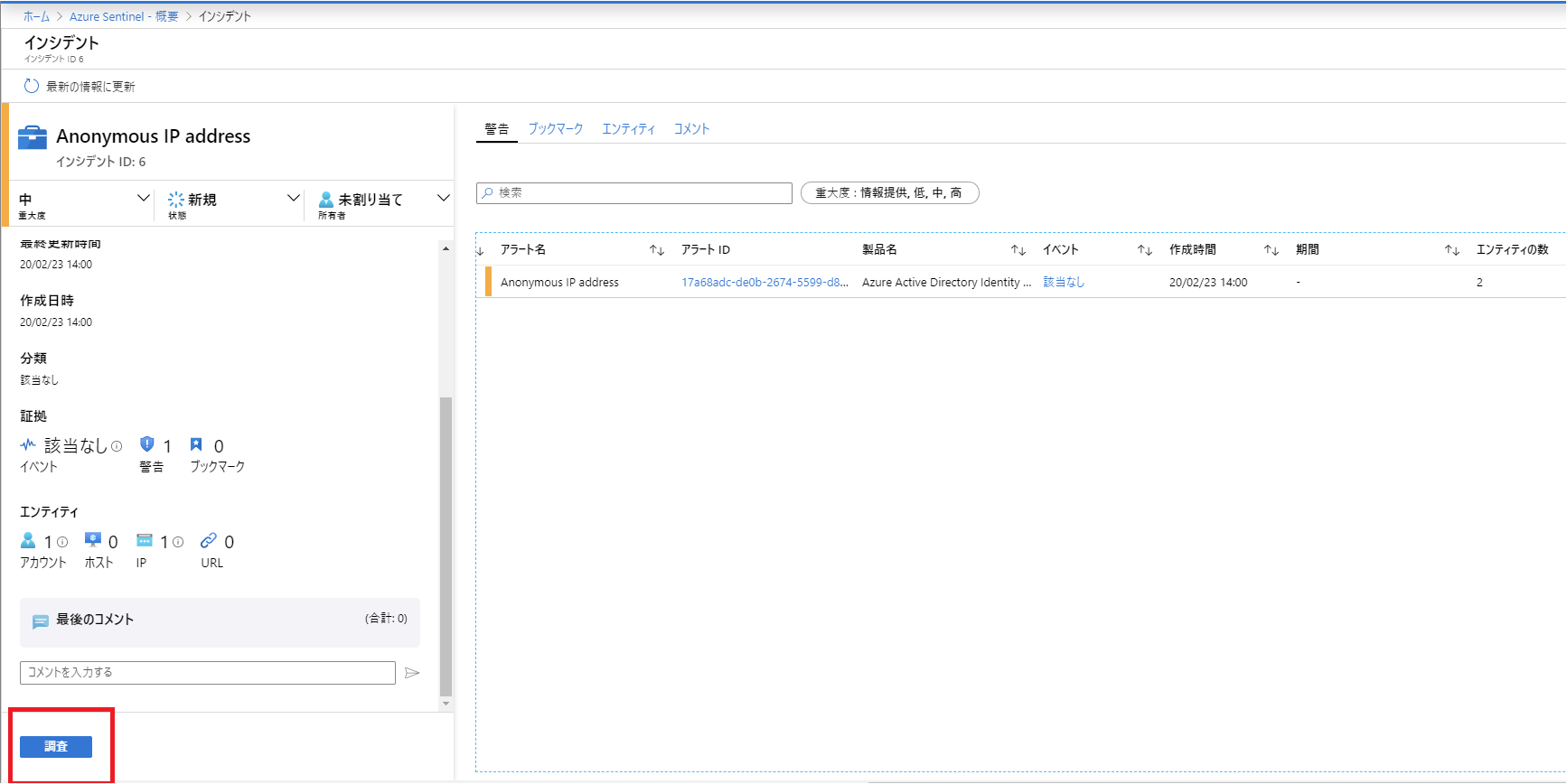Go to ホーム breadcrumb link
The height and width of the screenshot is (784, 1567).
pyautogui.click(x=37, y=16)
